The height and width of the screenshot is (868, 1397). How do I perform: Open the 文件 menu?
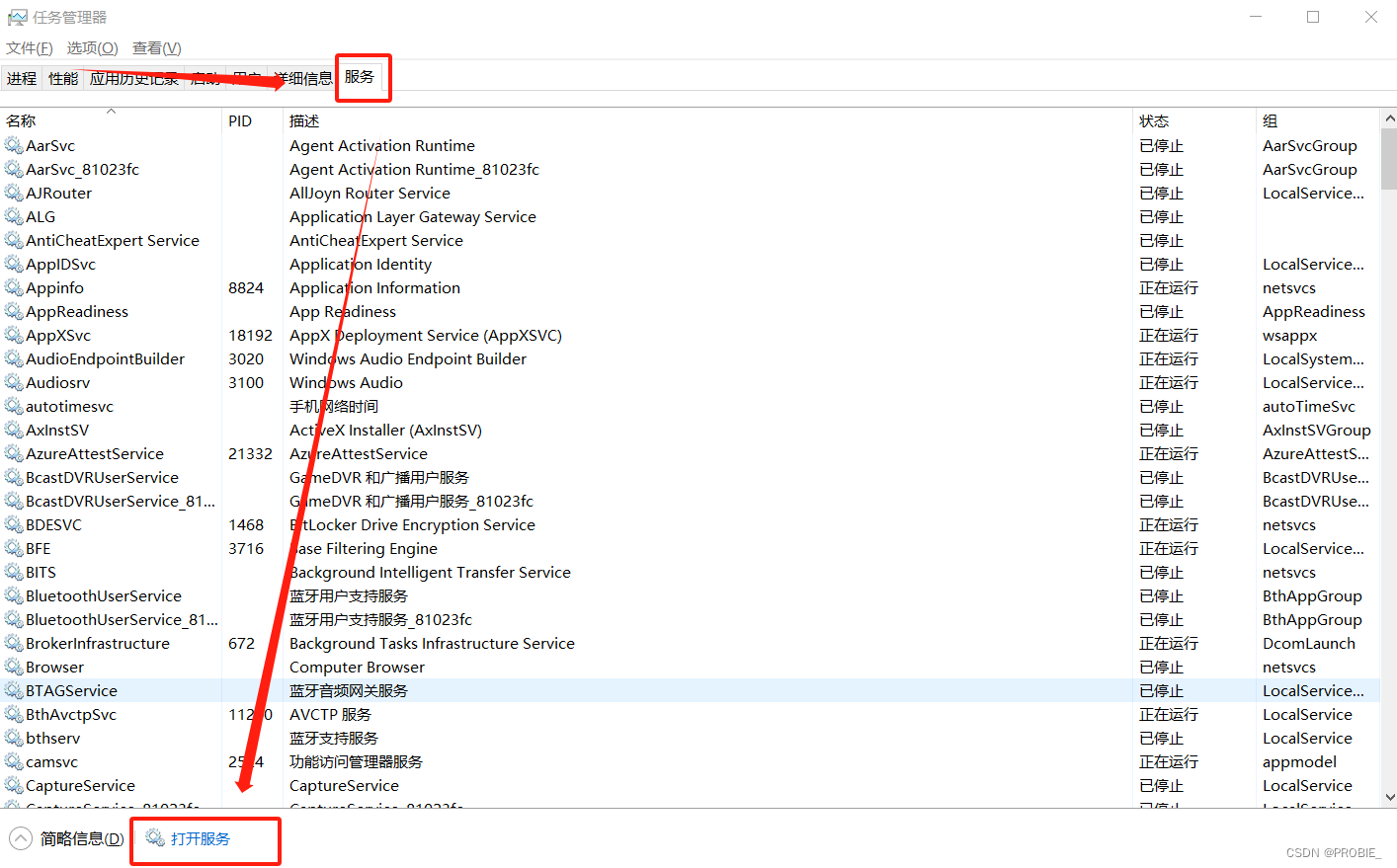pos(30,48)
